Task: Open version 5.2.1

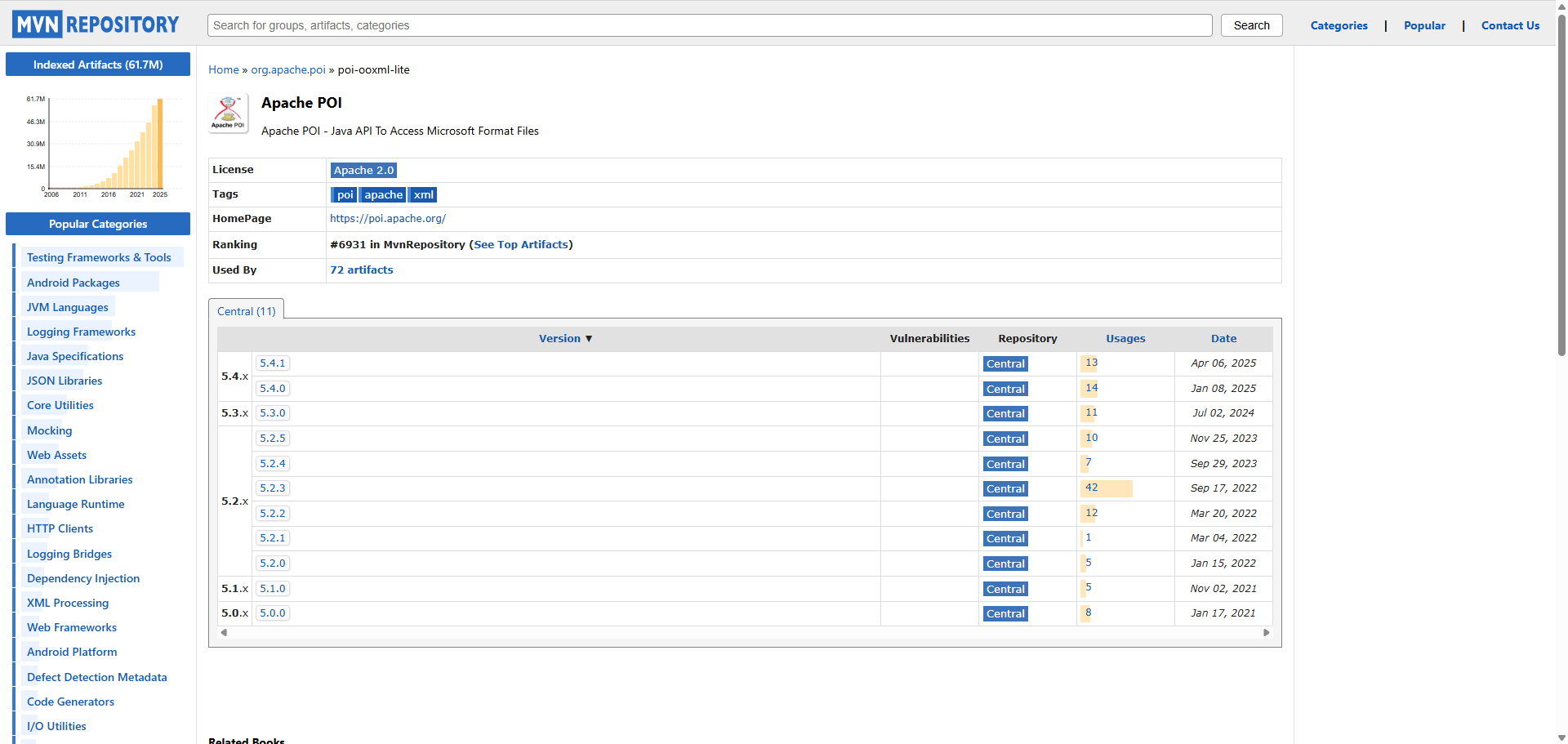Action: [x=273, y=538]
